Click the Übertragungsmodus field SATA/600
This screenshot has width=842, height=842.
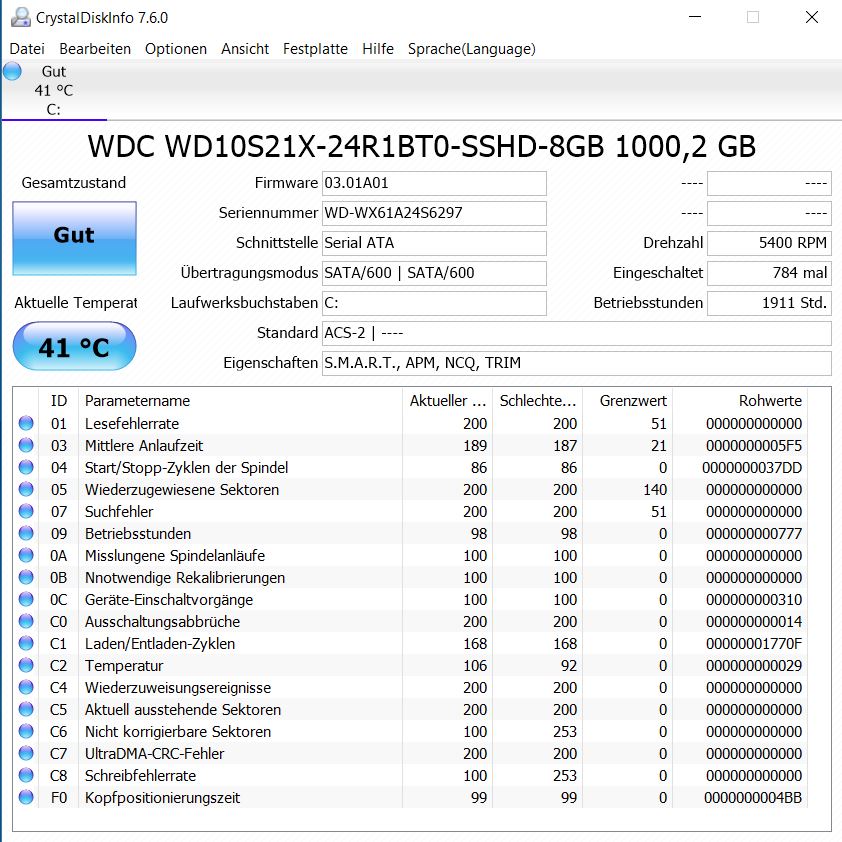434,273
